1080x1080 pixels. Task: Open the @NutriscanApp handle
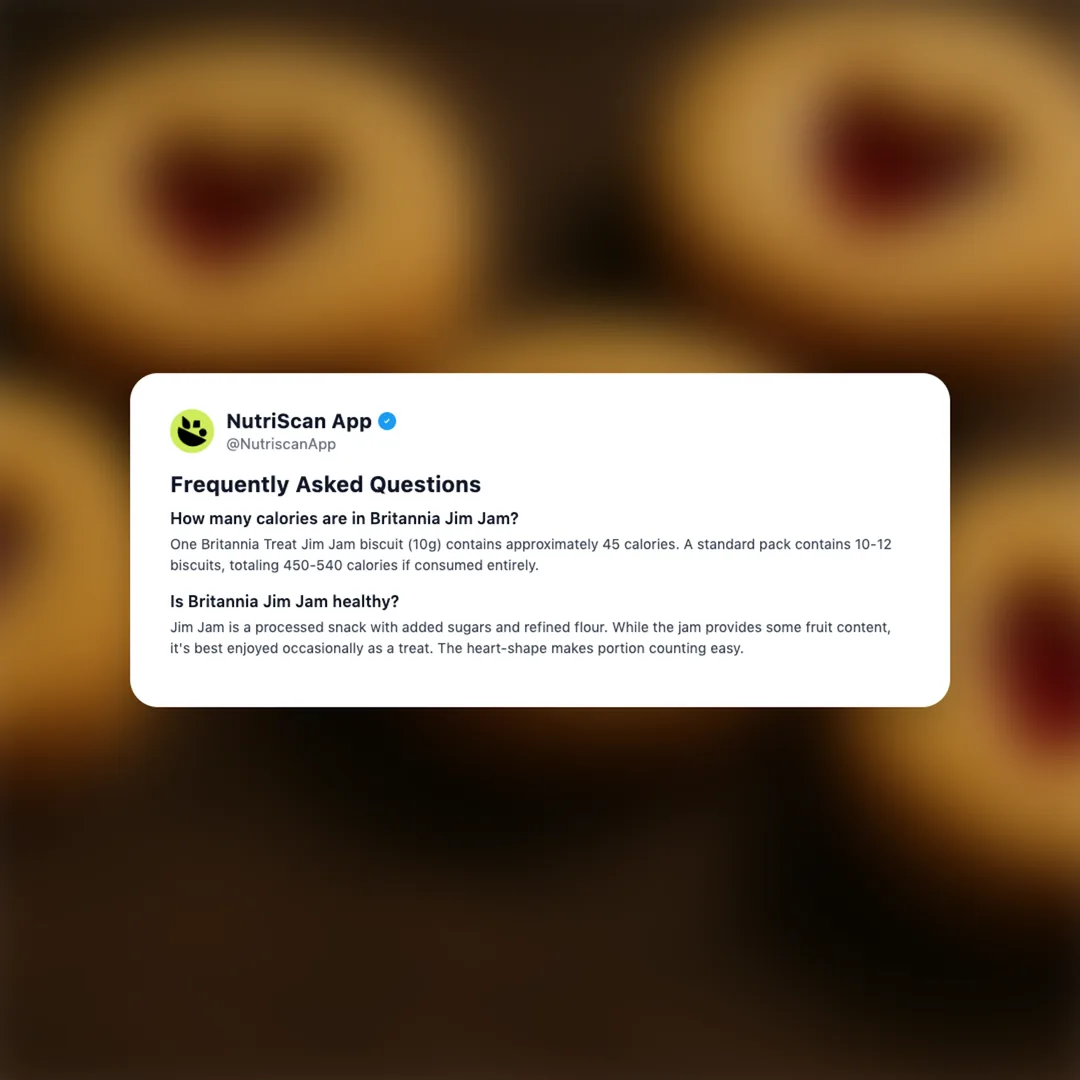pyautogui.click(x=281, y=444)
